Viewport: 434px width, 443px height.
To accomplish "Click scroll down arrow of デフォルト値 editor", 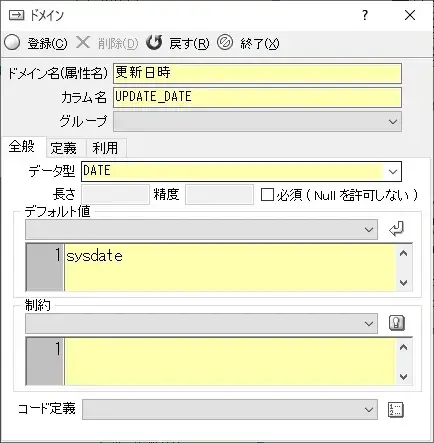I will click(403, 283).
